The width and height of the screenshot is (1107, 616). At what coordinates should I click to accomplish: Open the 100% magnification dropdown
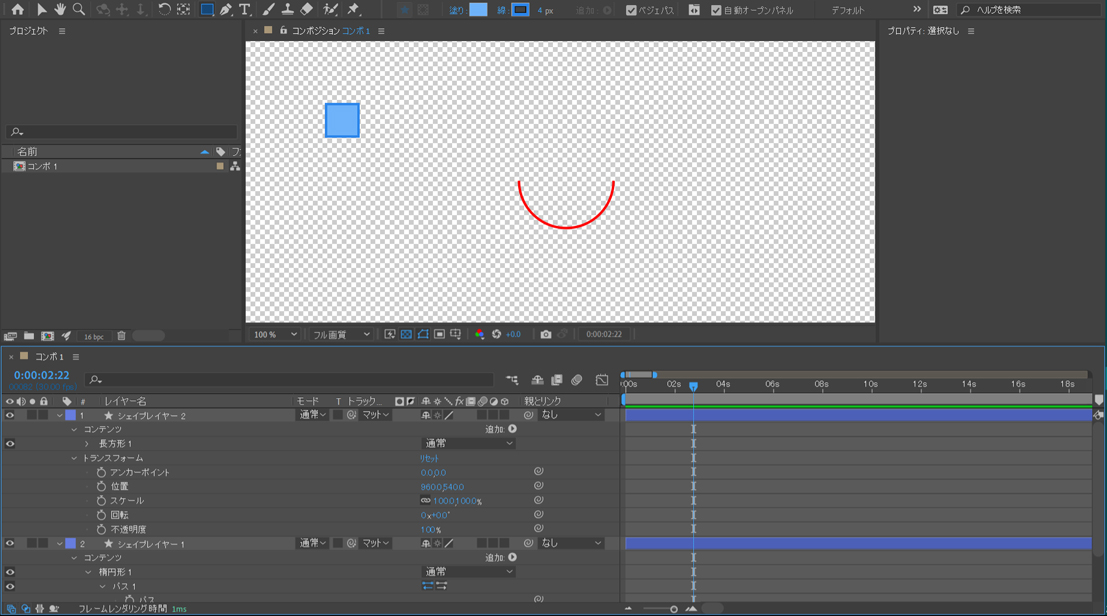(x=275, y=335)
